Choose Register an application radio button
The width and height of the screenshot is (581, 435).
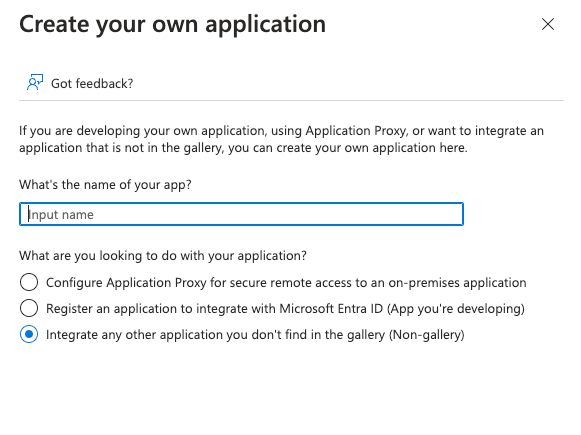[29, 308]
